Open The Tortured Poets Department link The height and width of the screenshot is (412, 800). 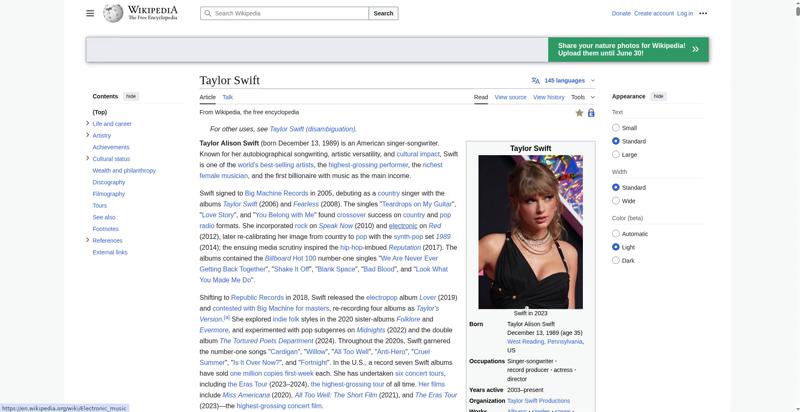click(x=266, y=341)
